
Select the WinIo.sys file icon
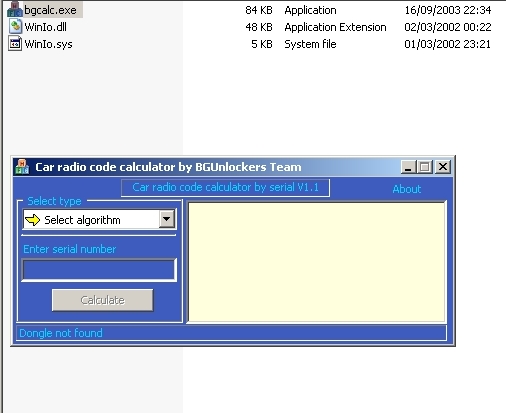point(15,44)
